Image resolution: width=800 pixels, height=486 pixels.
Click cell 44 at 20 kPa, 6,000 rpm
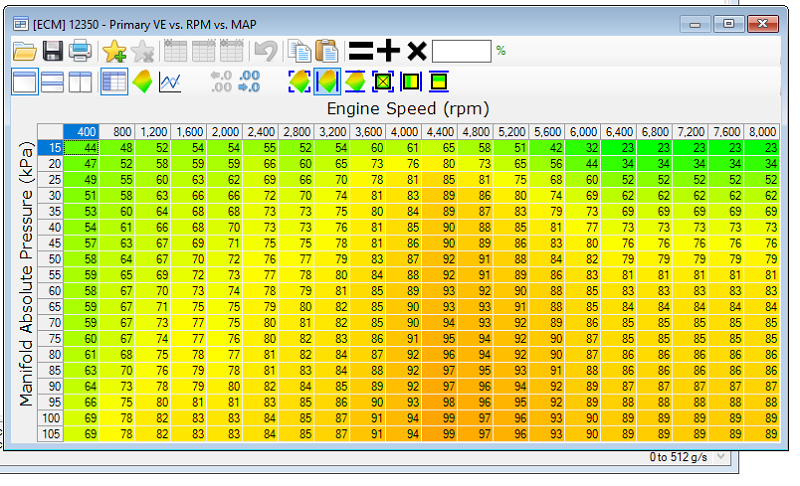tap(583, 163)
